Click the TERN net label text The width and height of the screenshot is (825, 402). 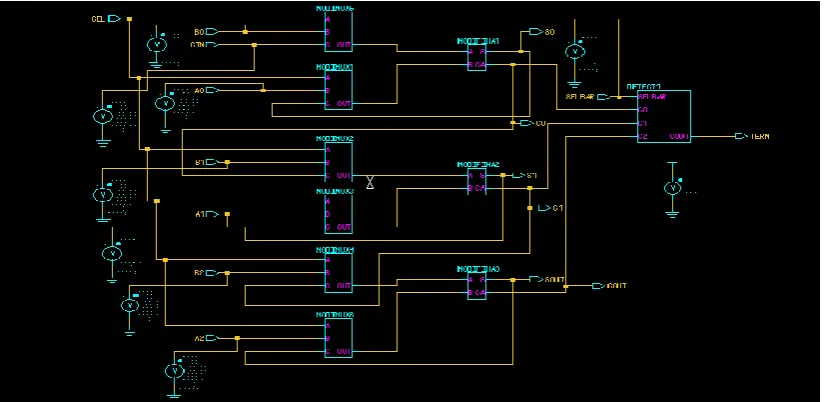[x=760, y=136]
